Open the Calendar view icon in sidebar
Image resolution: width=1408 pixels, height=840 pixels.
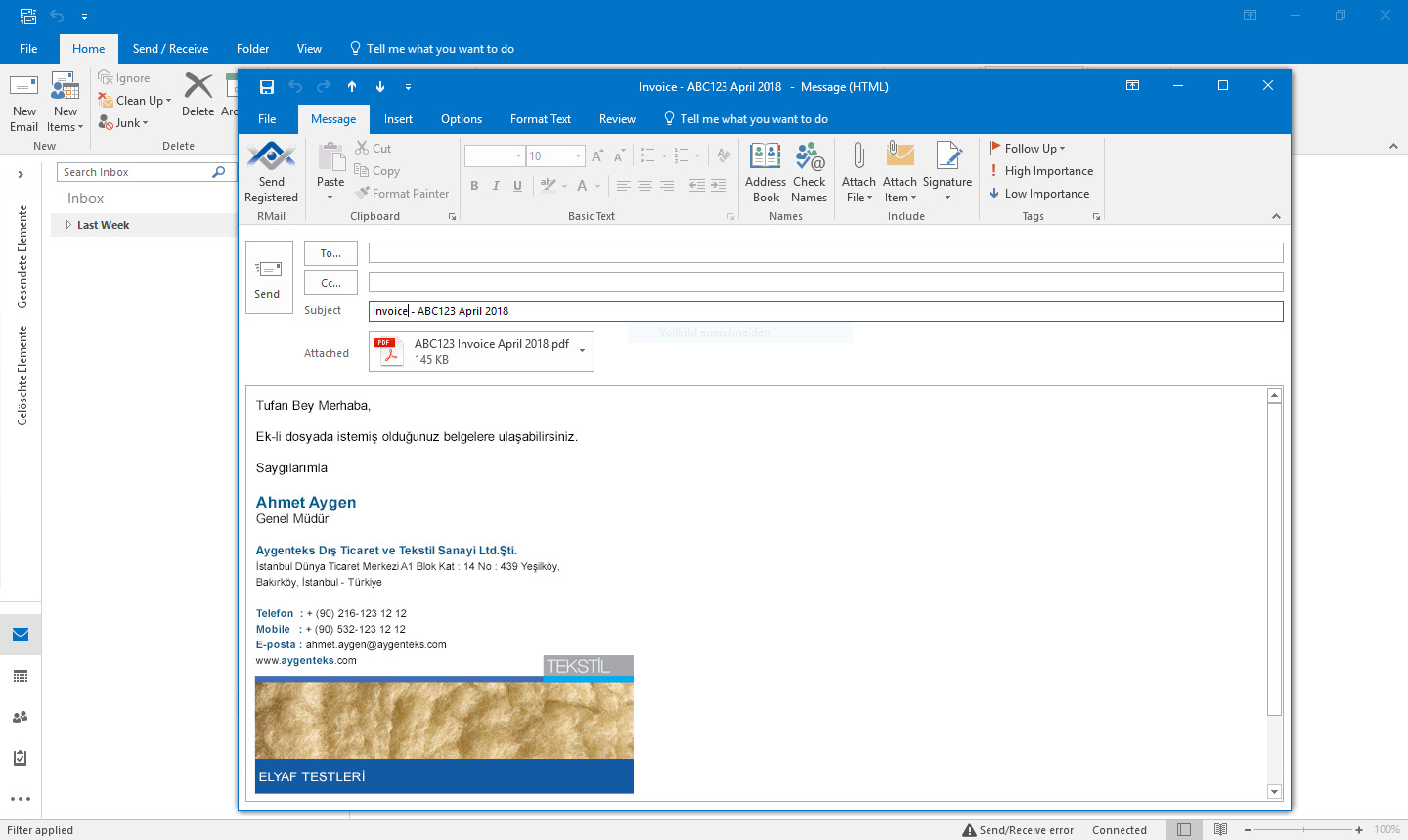21,676
